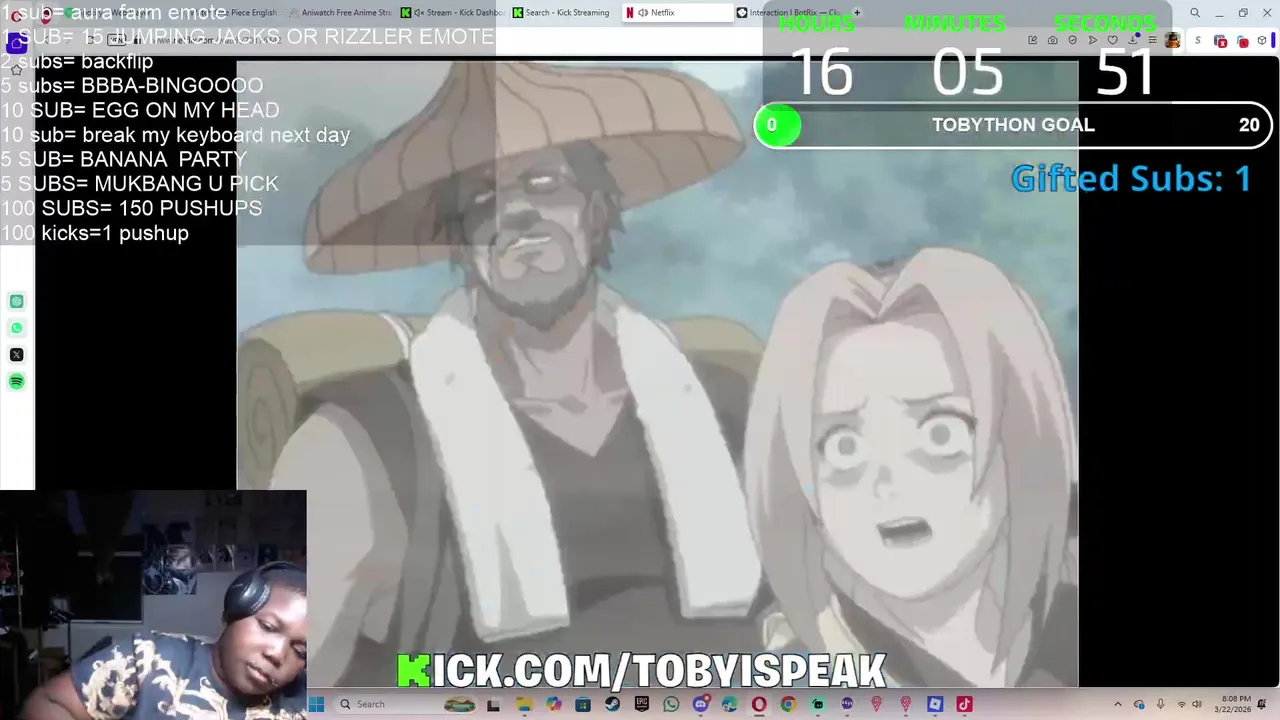Viewport: 1280px width, 720px height.
Task: Open Task View on the taskbar
Action: (493, 705)
